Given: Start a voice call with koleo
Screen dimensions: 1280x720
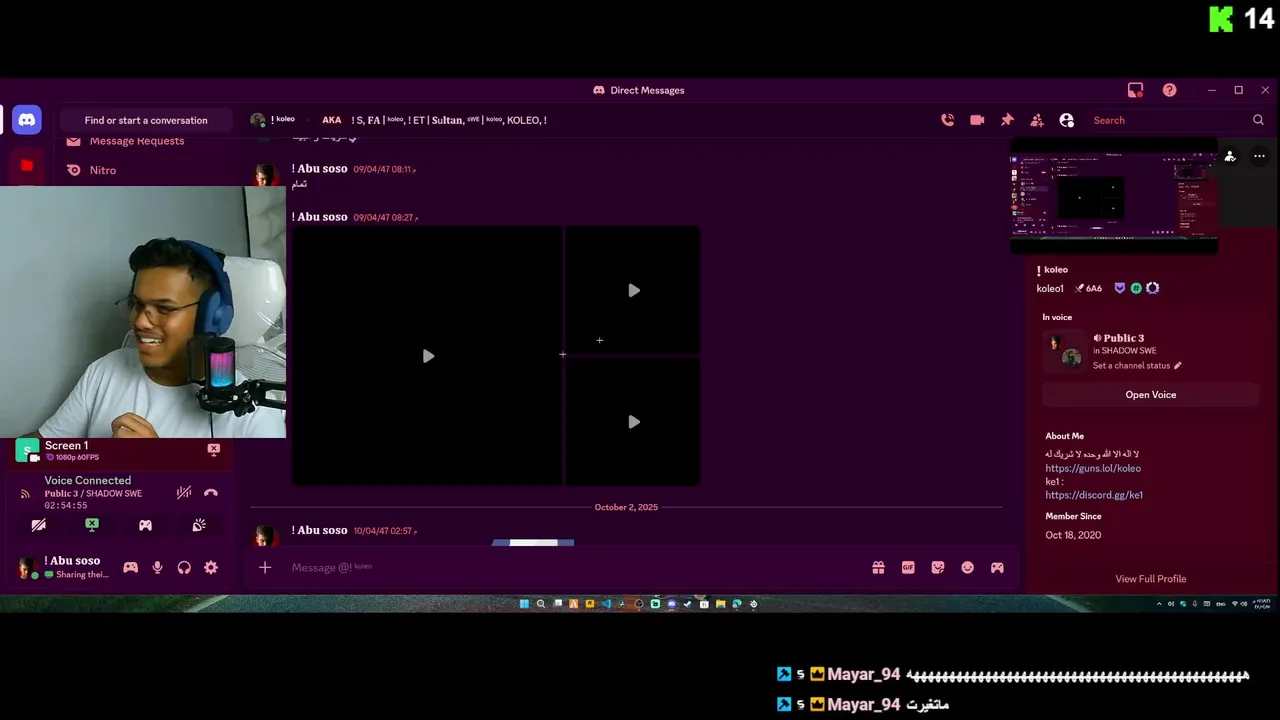Looking at the screenshot, I should point(947,120).
